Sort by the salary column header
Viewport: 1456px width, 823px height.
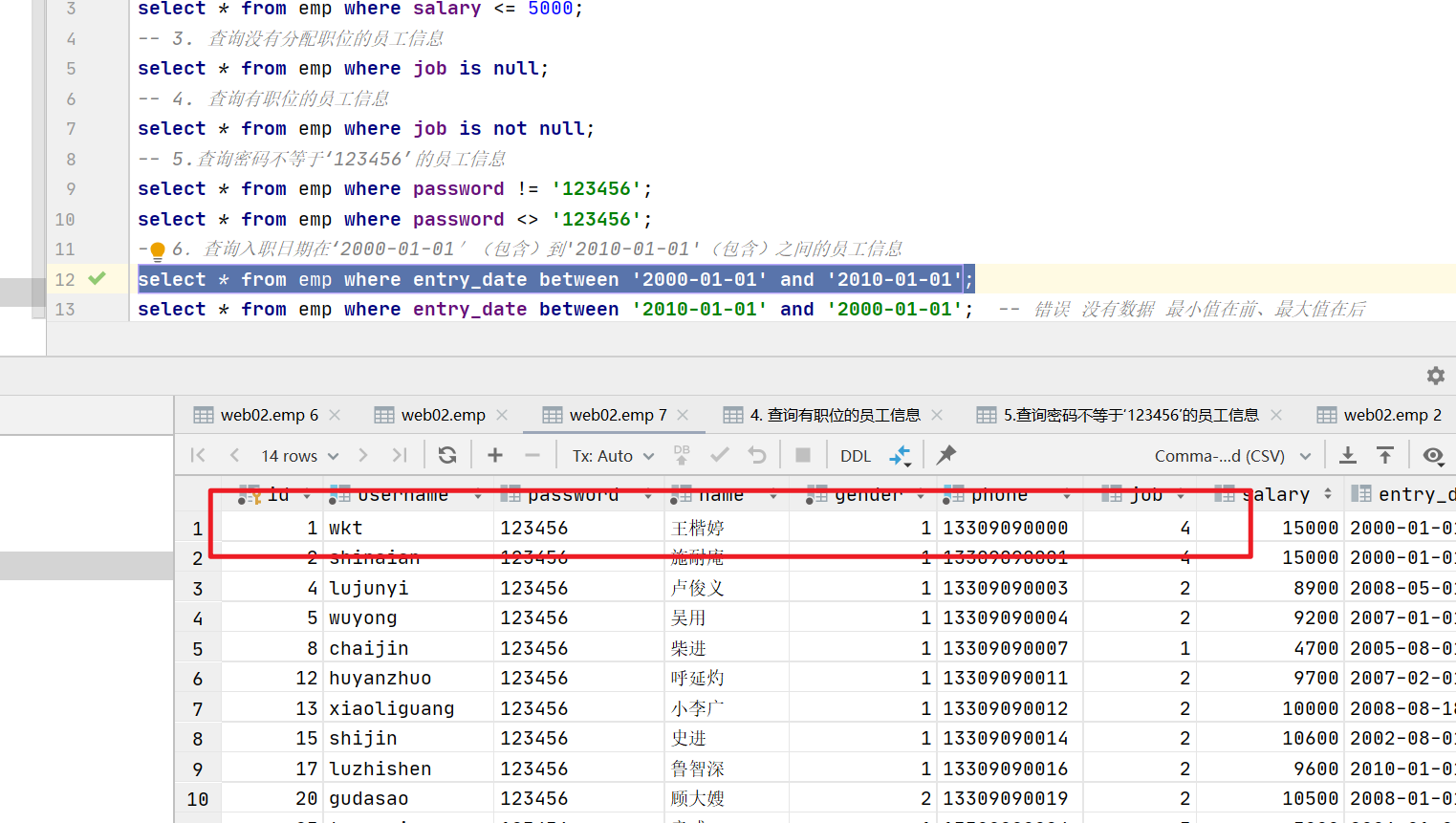coord(1275,494)
